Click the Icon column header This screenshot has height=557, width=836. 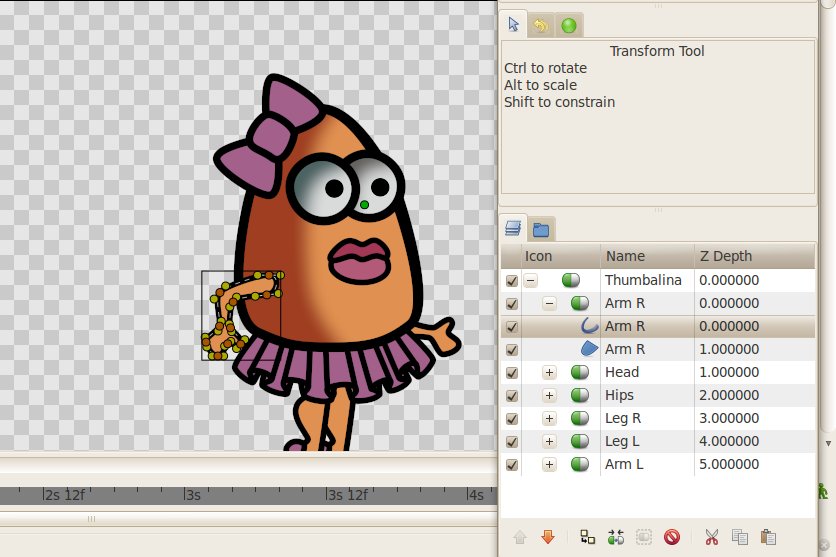[561, 256]
